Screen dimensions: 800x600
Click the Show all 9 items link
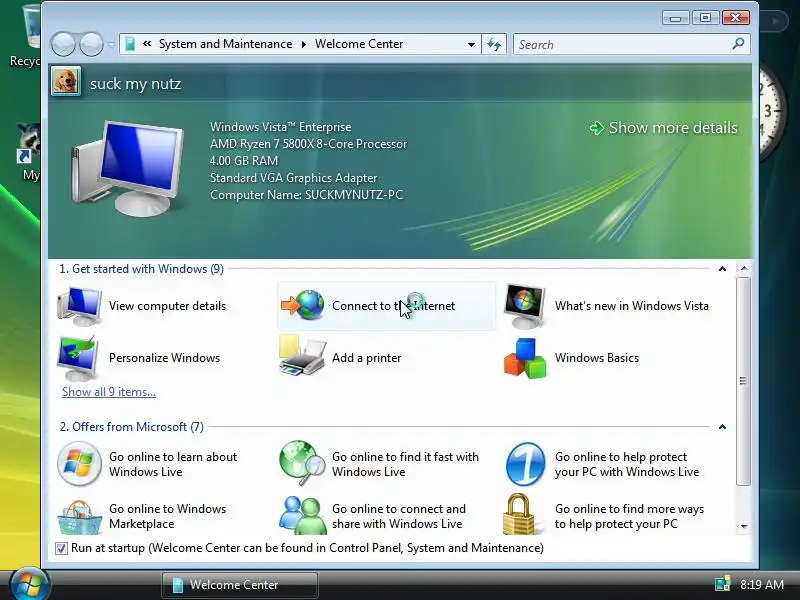(109, 392)
